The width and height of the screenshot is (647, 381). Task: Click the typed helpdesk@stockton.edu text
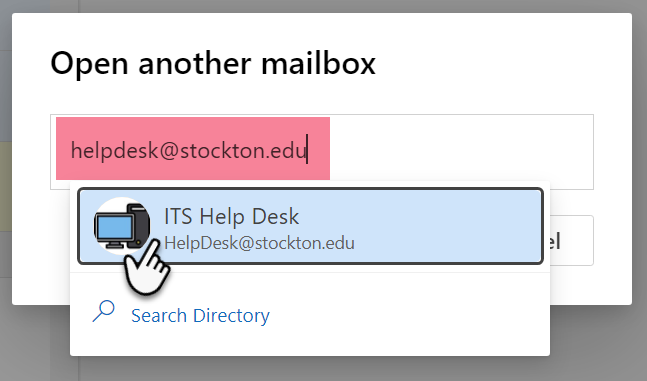188,150
